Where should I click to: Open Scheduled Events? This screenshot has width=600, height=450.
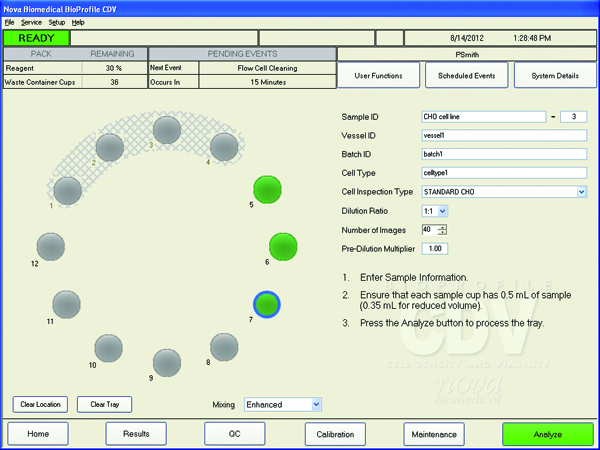466,75
